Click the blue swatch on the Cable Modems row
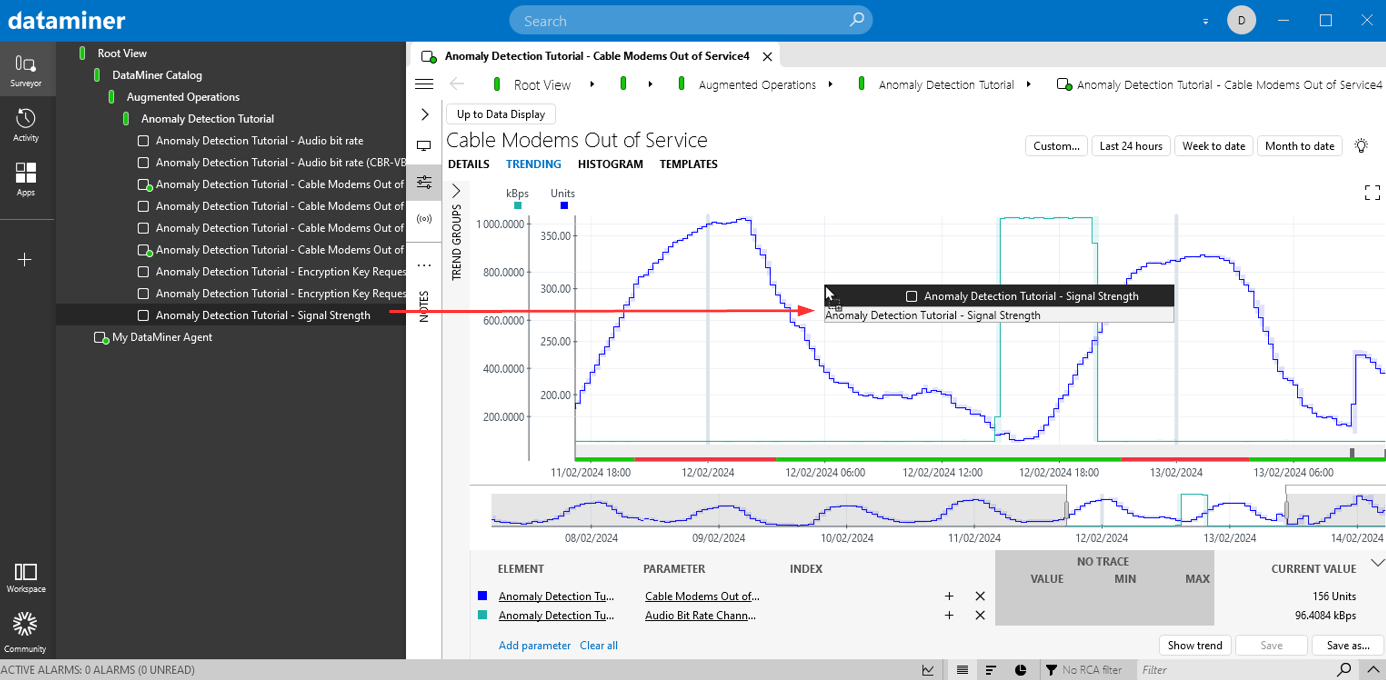The width and height of the screenshot is (1386, 680). (x=483, y=596)
